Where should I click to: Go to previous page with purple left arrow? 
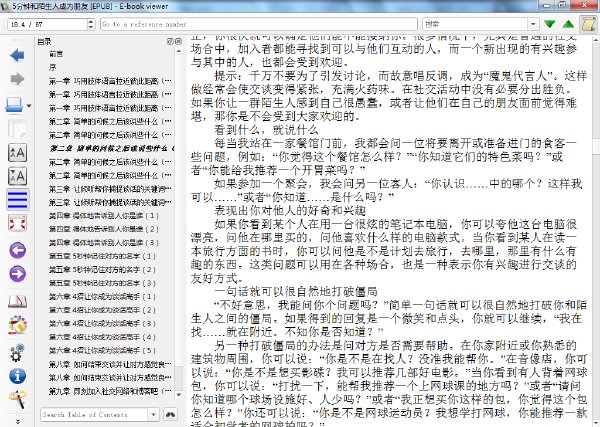pyautogui.click(x=17, y=251)
